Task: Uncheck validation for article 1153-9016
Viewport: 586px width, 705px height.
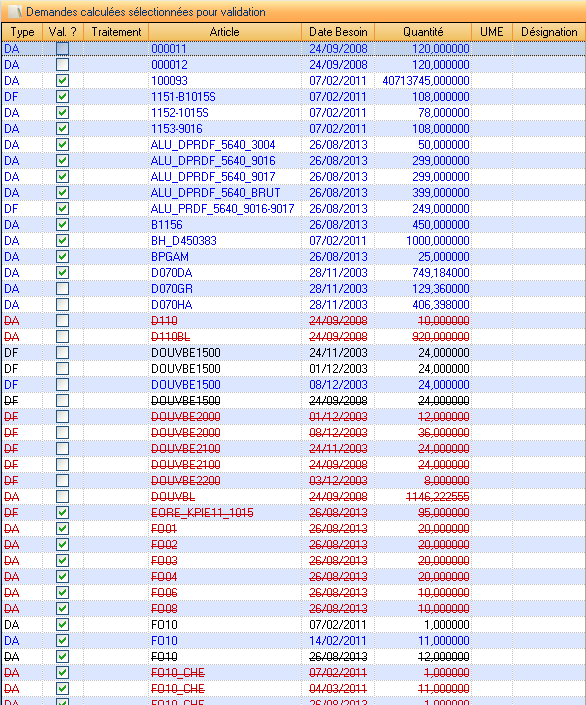Action: (63, 129)
